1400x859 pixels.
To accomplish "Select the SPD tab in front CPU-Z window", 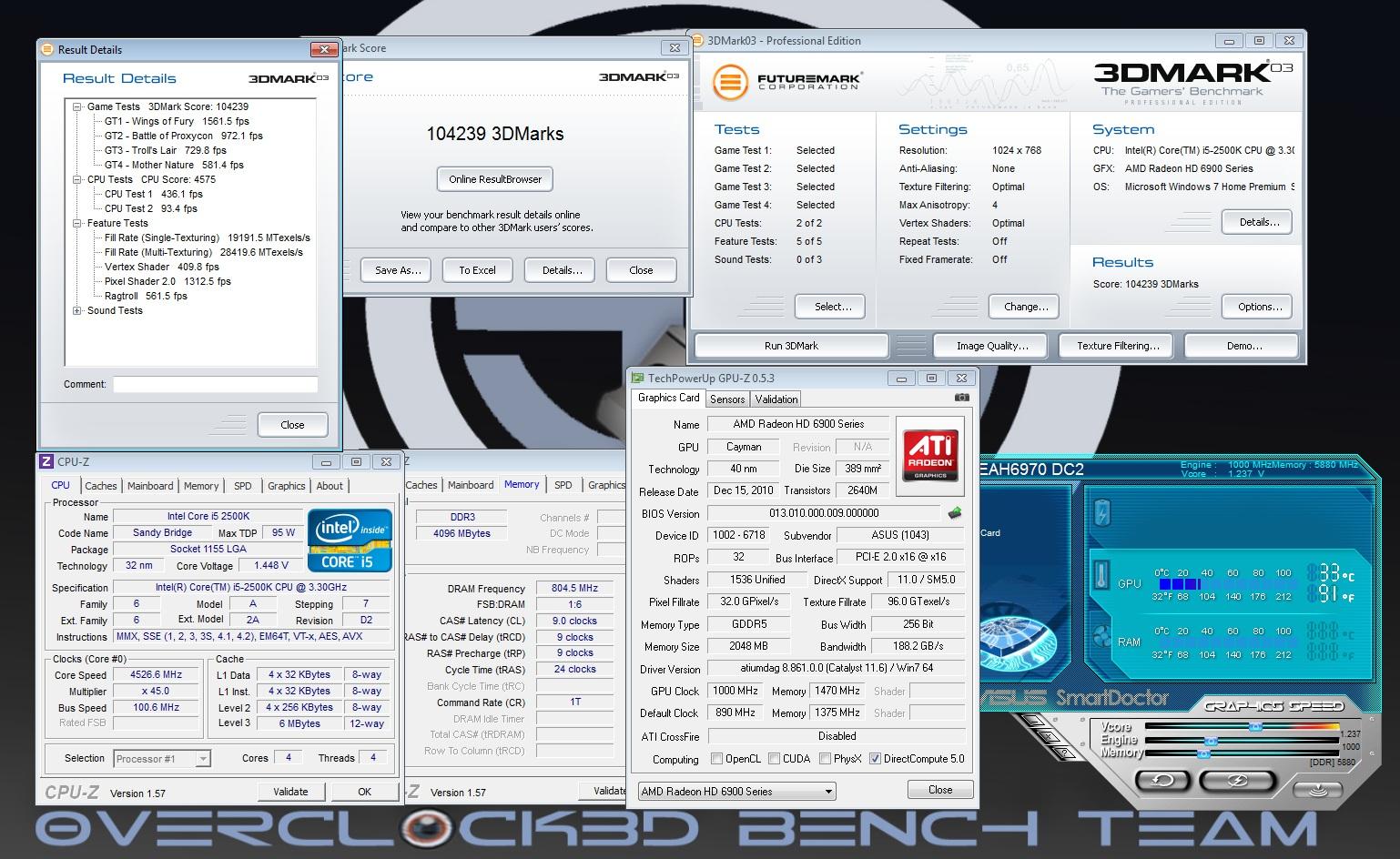I will click(243, 486).
